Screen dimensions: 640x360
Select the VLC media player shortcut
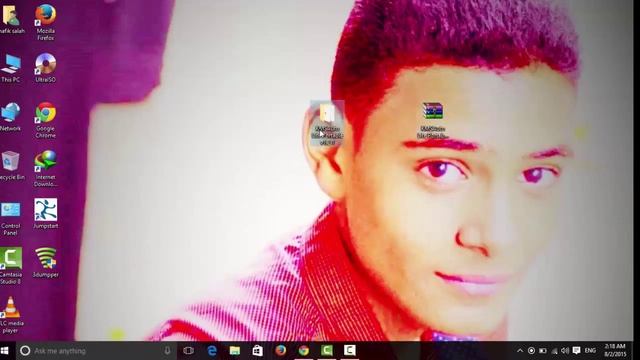coord(11,315)
